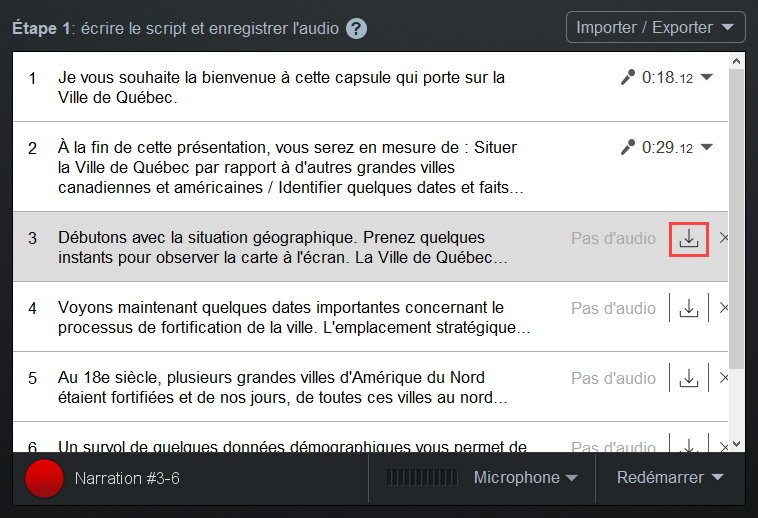The width and height of the screenshot is (758, 518).
Task: Delete script line 5 with the X icon
Action: 723,378
